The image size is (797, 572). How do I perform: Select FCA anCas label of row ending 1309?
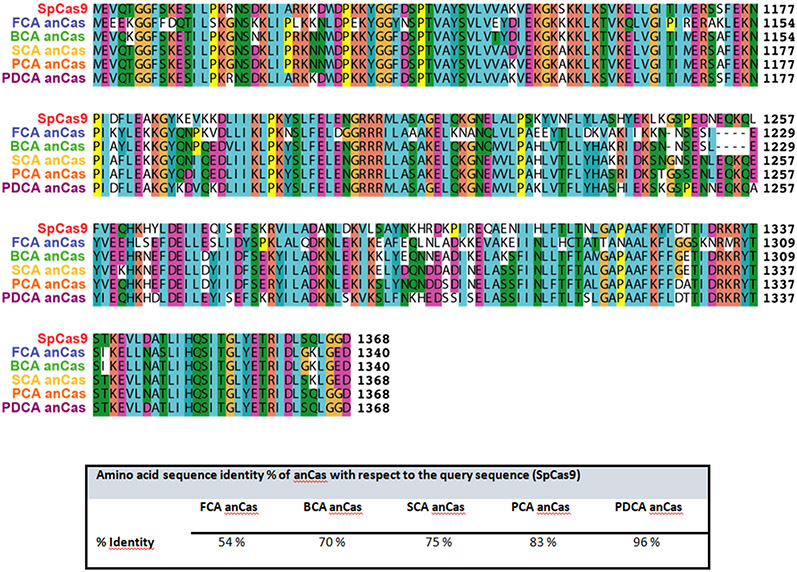point(48,242)
